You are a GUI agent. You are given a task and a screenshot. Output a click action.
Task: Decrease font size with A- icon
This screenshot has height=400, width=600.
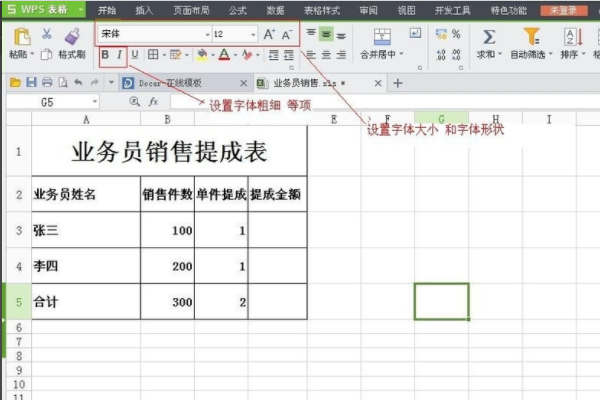[x=287, y=35]
